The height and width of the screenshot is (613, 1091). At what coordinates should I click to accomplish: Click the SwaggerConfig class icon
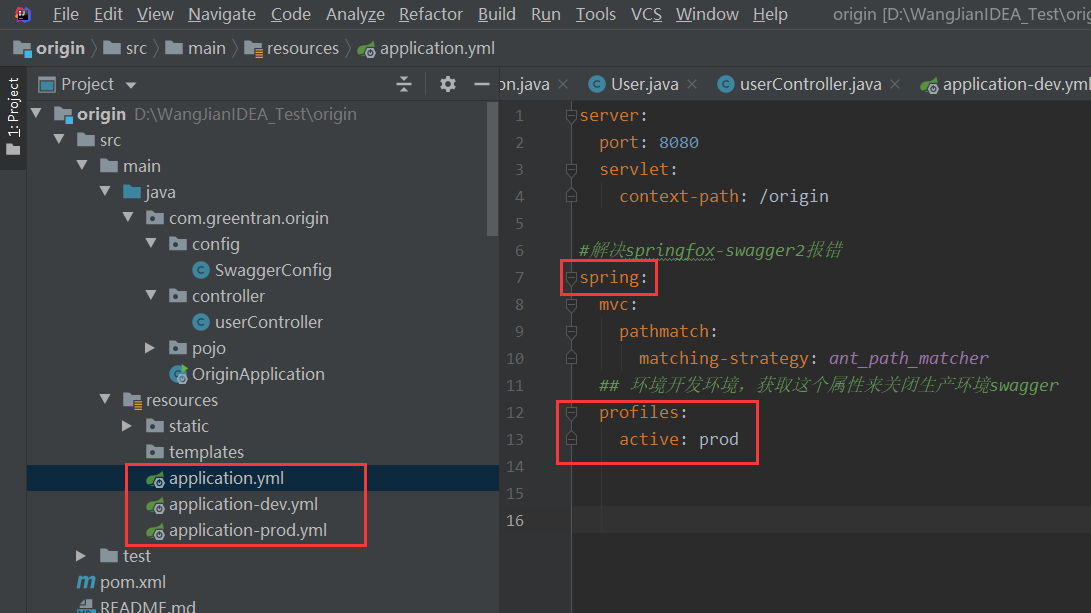tap(201, 270)
